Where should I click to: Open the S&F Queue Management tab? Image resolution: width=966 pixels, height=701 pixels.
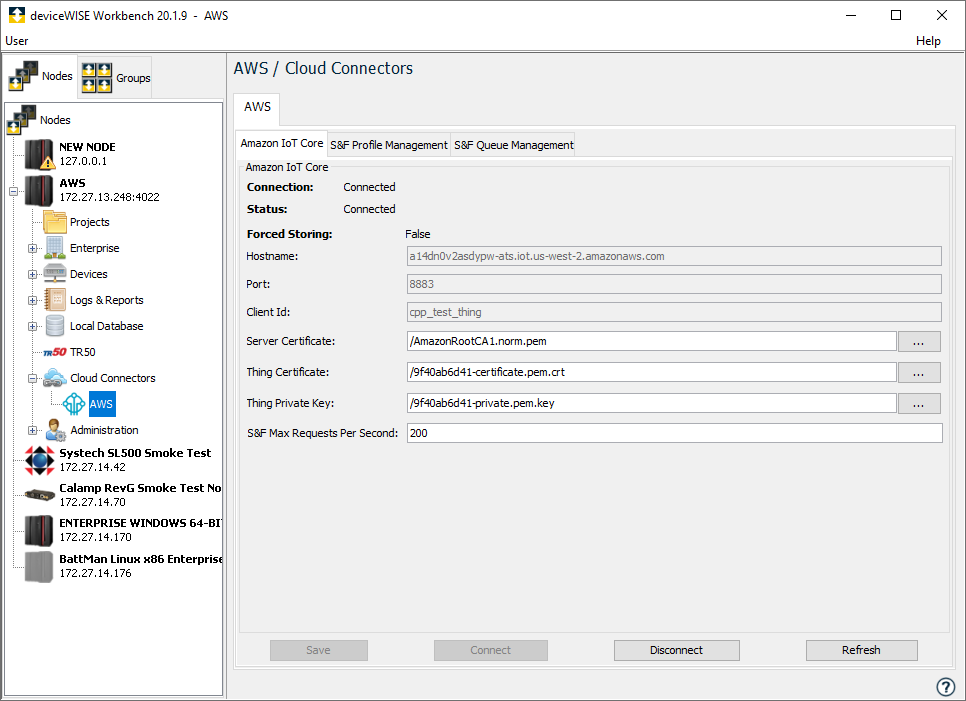(514, 145)
